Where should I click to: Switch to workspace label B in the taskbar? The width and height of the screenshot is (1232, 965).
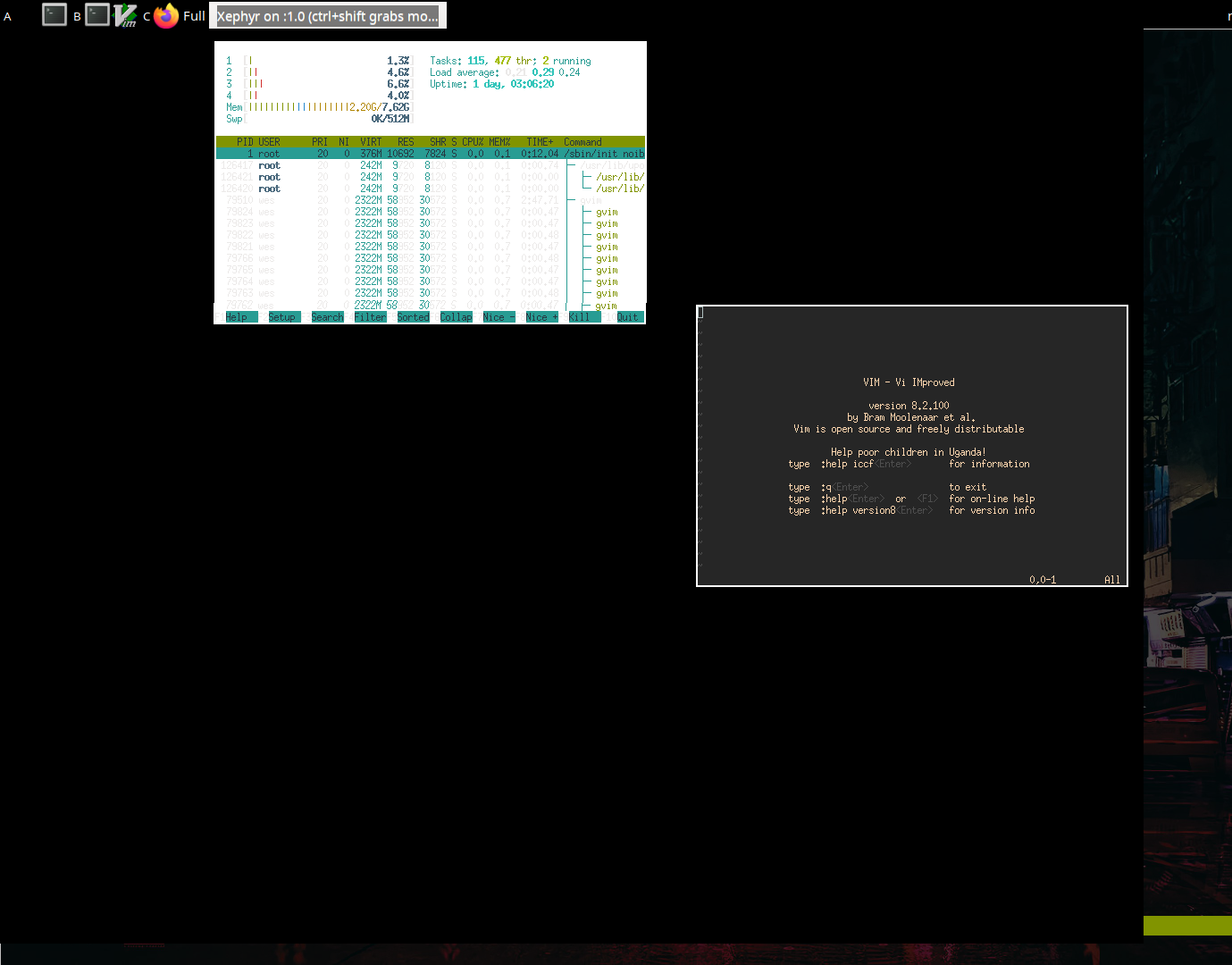(x=77, y=16)
